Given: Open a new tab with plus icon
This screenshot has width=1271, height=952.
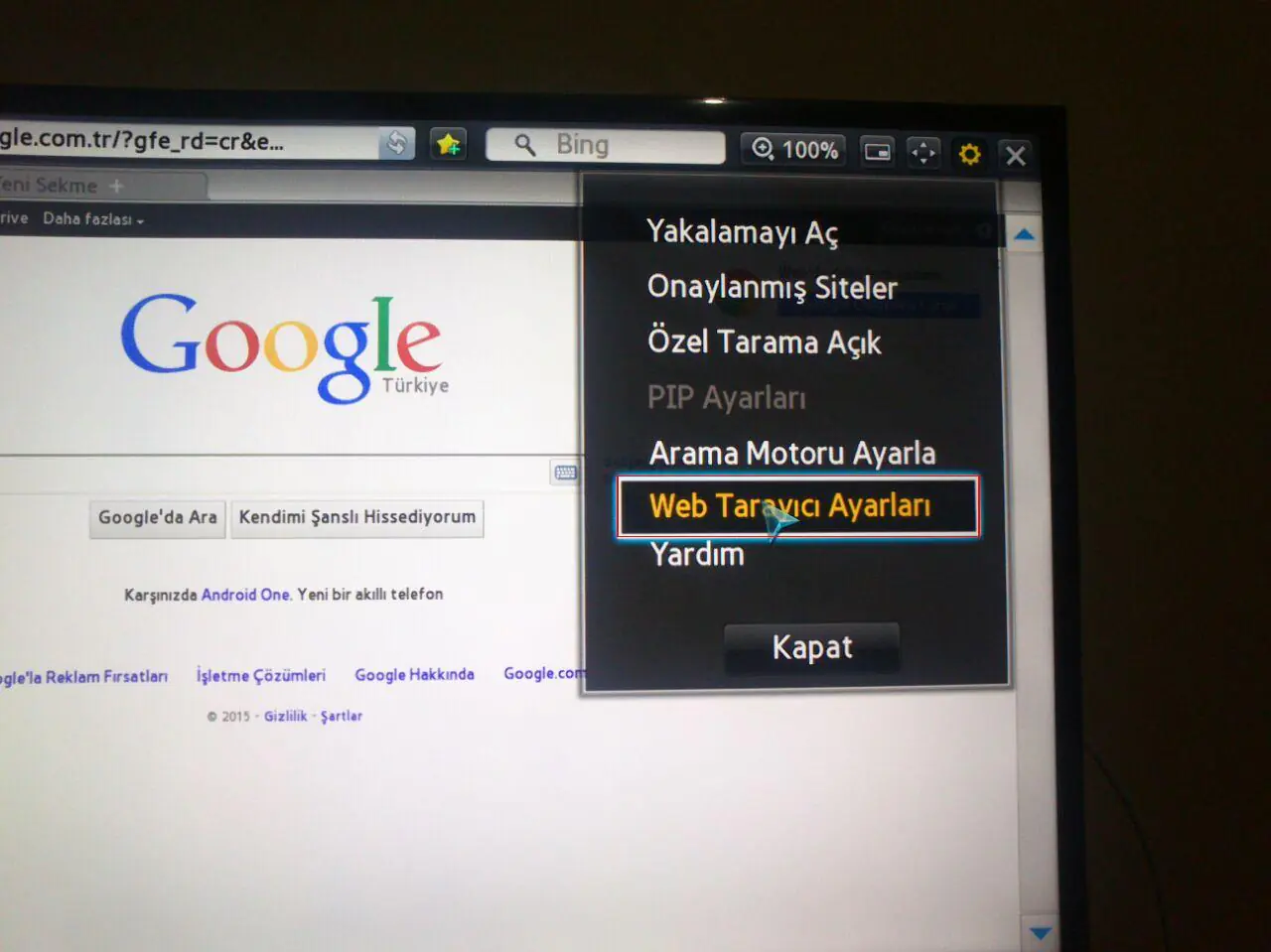Looking at the screenshot, I should (x=116, y=186).
